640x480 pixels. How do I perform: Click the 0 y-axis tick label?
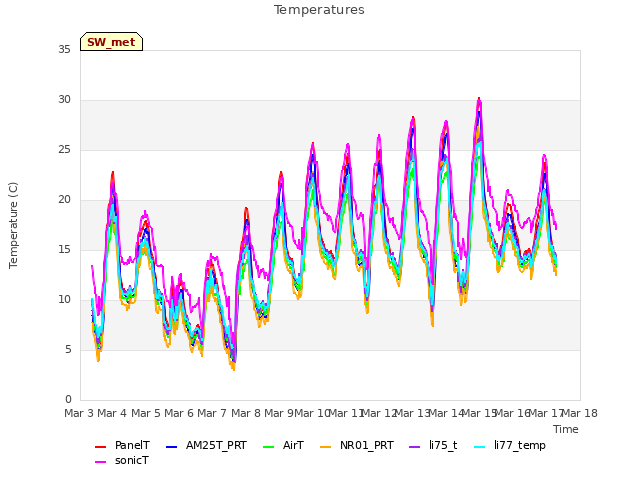click(x=68, y=400)
